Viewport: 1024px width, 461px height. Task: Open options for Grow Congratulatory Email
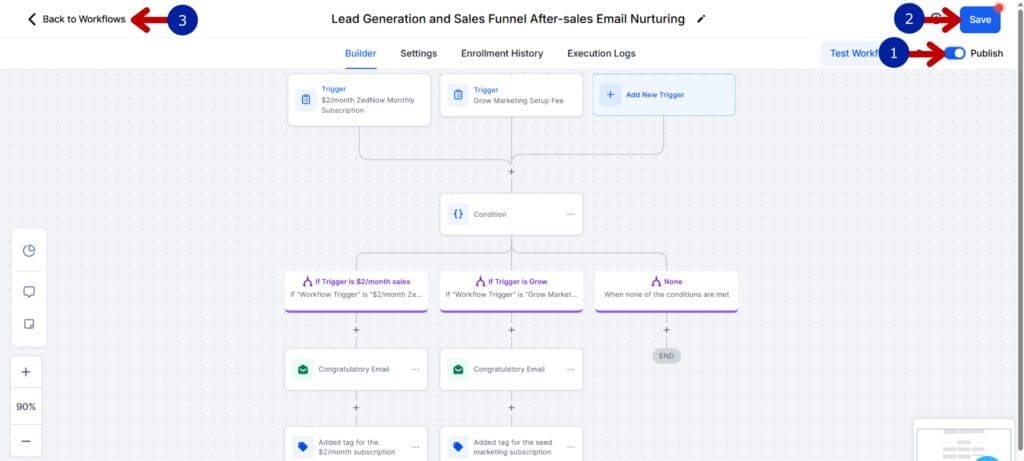click(x=570, y=370)
